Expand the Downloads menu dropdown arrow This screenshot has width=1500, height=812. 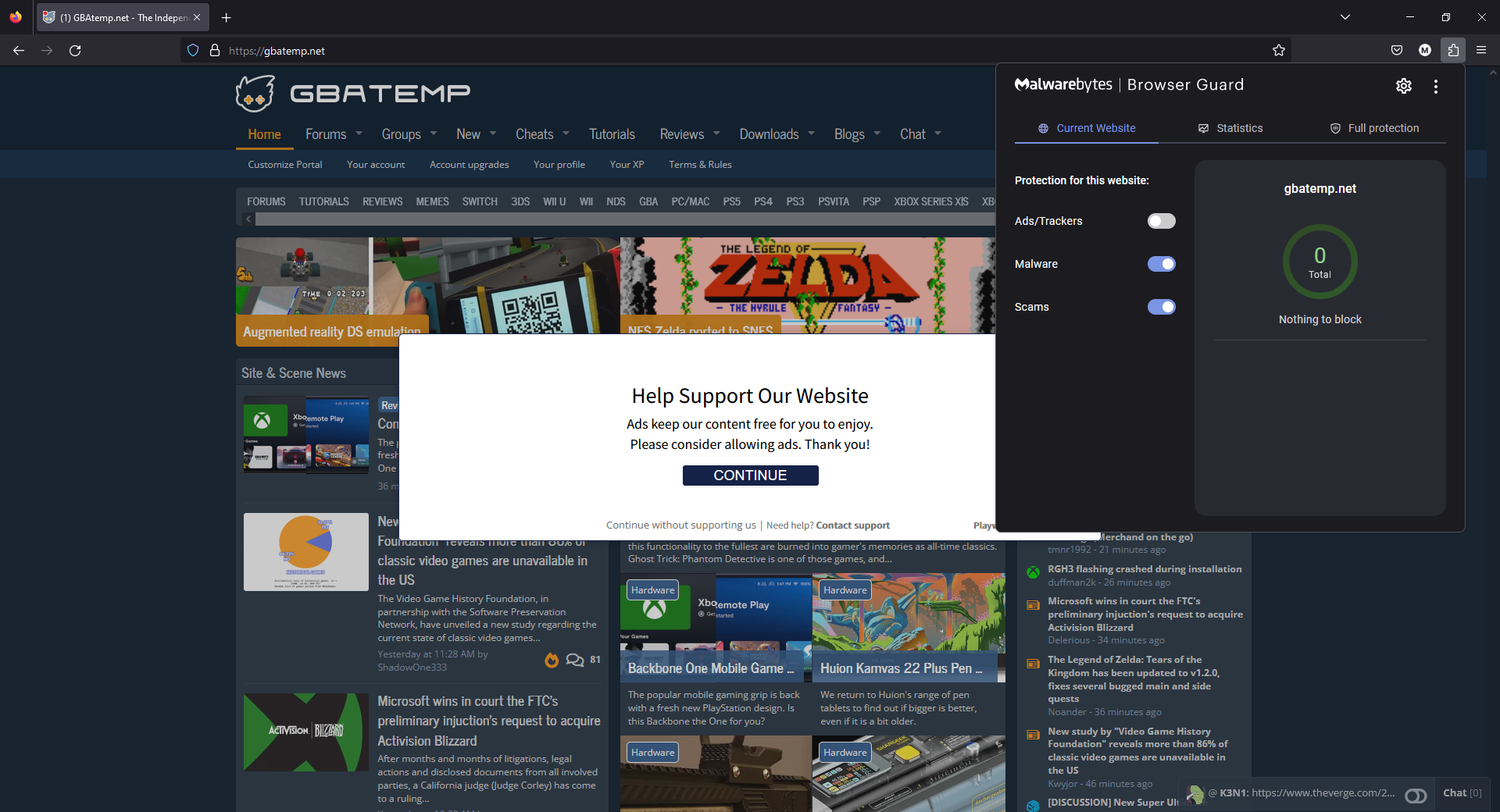coord(812,134)
